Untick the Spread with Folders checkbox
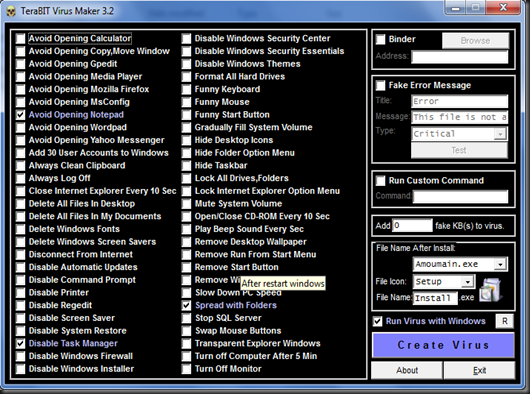The image size is (530, 394). pos(187,305)
